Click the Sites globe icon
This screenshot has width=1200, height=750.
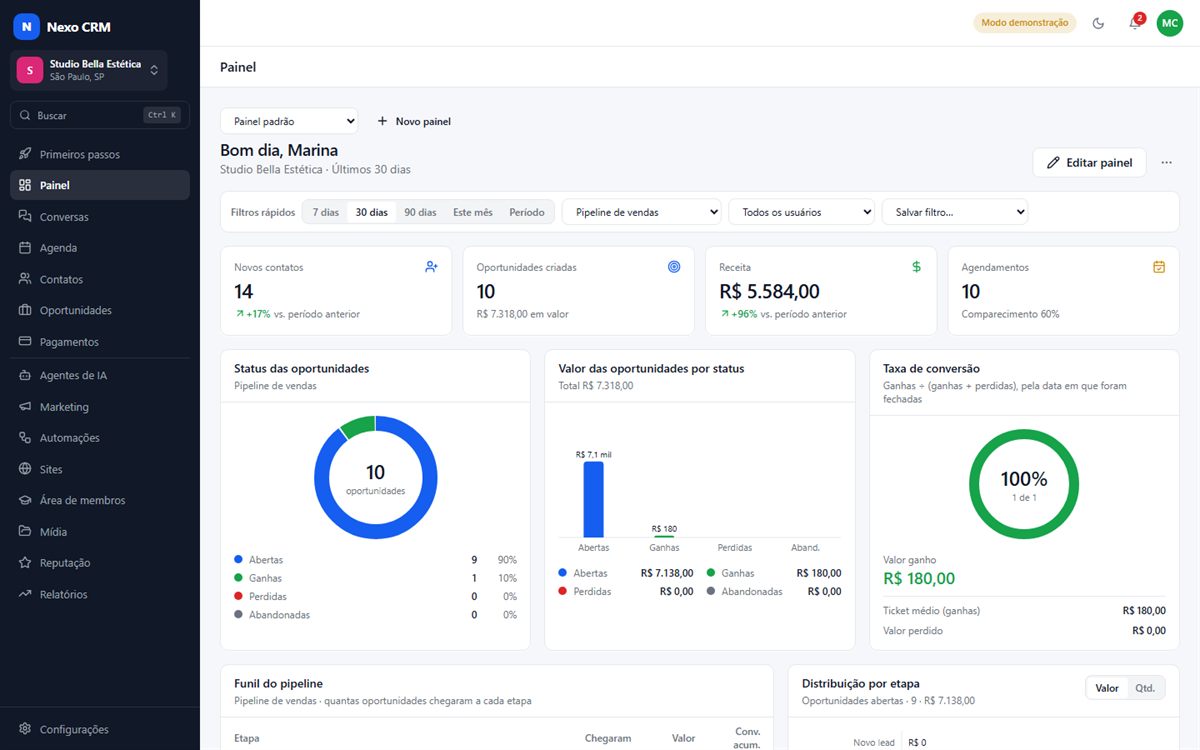pos(25,469)
